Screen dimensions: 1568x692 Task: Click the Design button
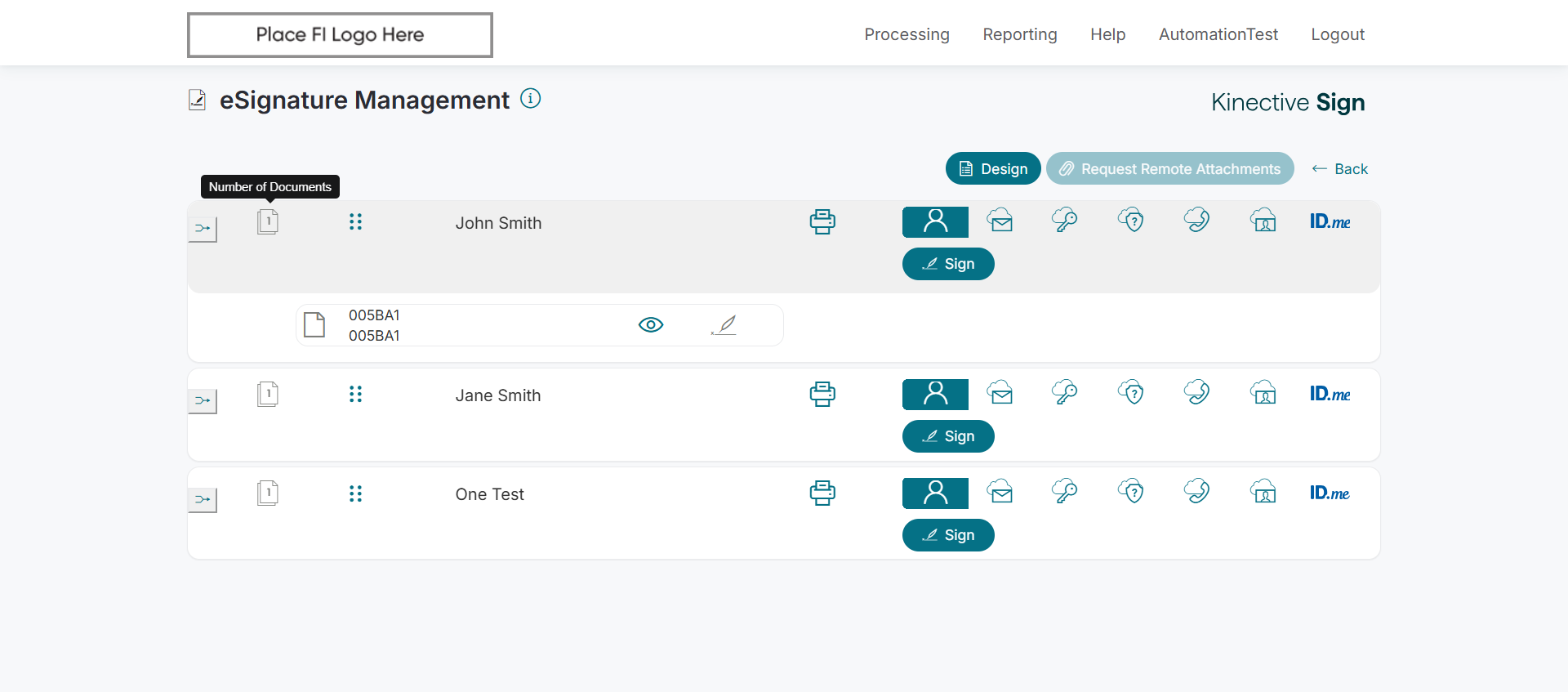pyautogui.click(x=993, y=169)
